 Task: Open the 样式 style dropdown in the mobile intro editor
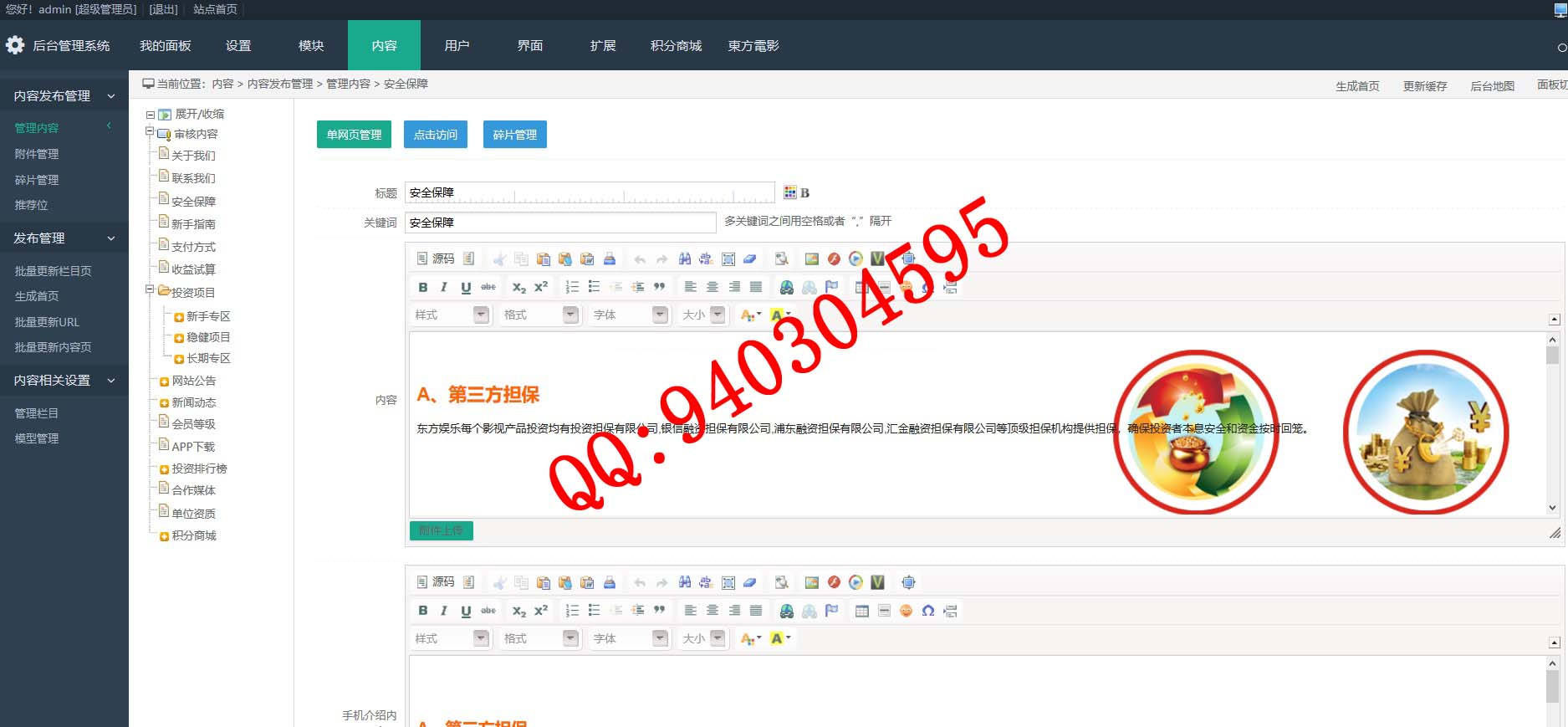[451, 638]
